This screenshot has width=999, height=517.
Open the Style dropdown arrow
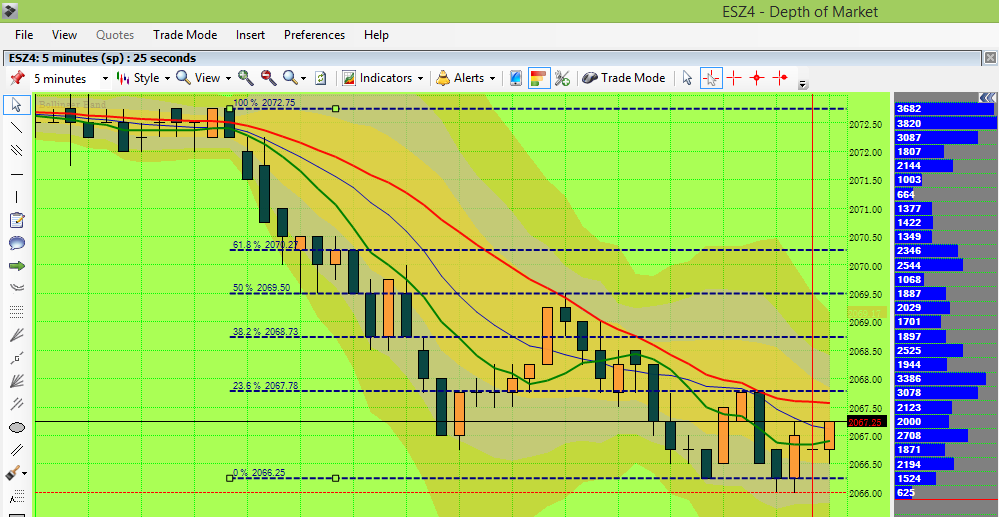167,78
